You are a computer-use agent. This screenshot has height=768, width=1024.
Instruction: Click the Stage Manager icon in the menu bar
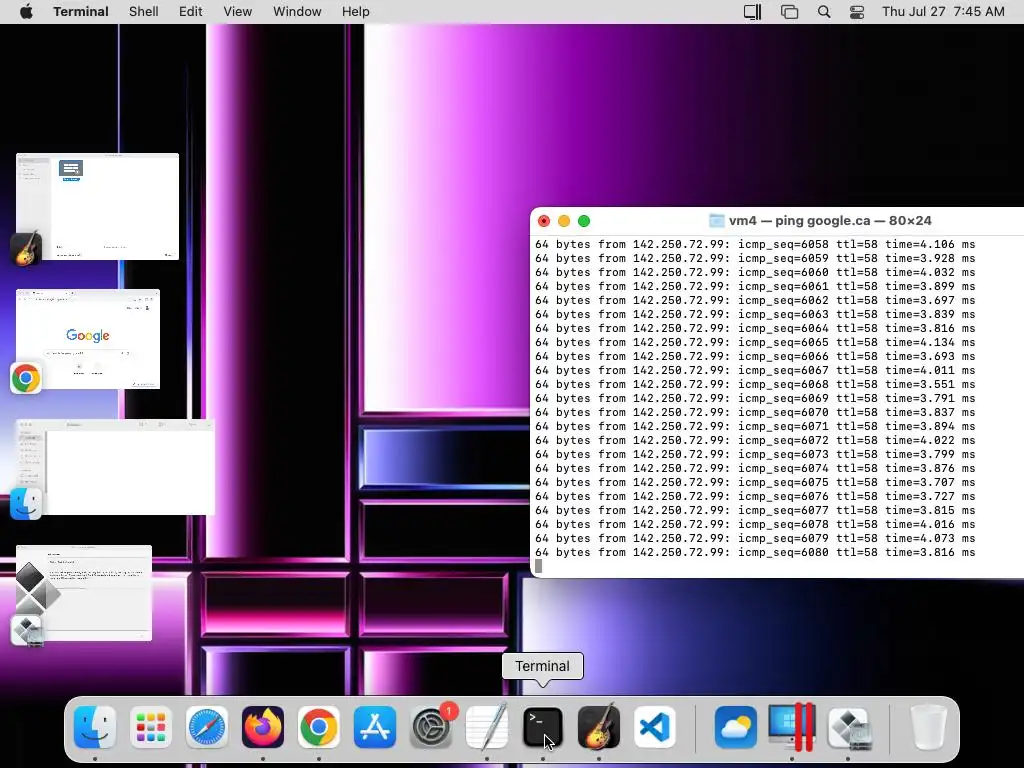click(x=790, y=11)
